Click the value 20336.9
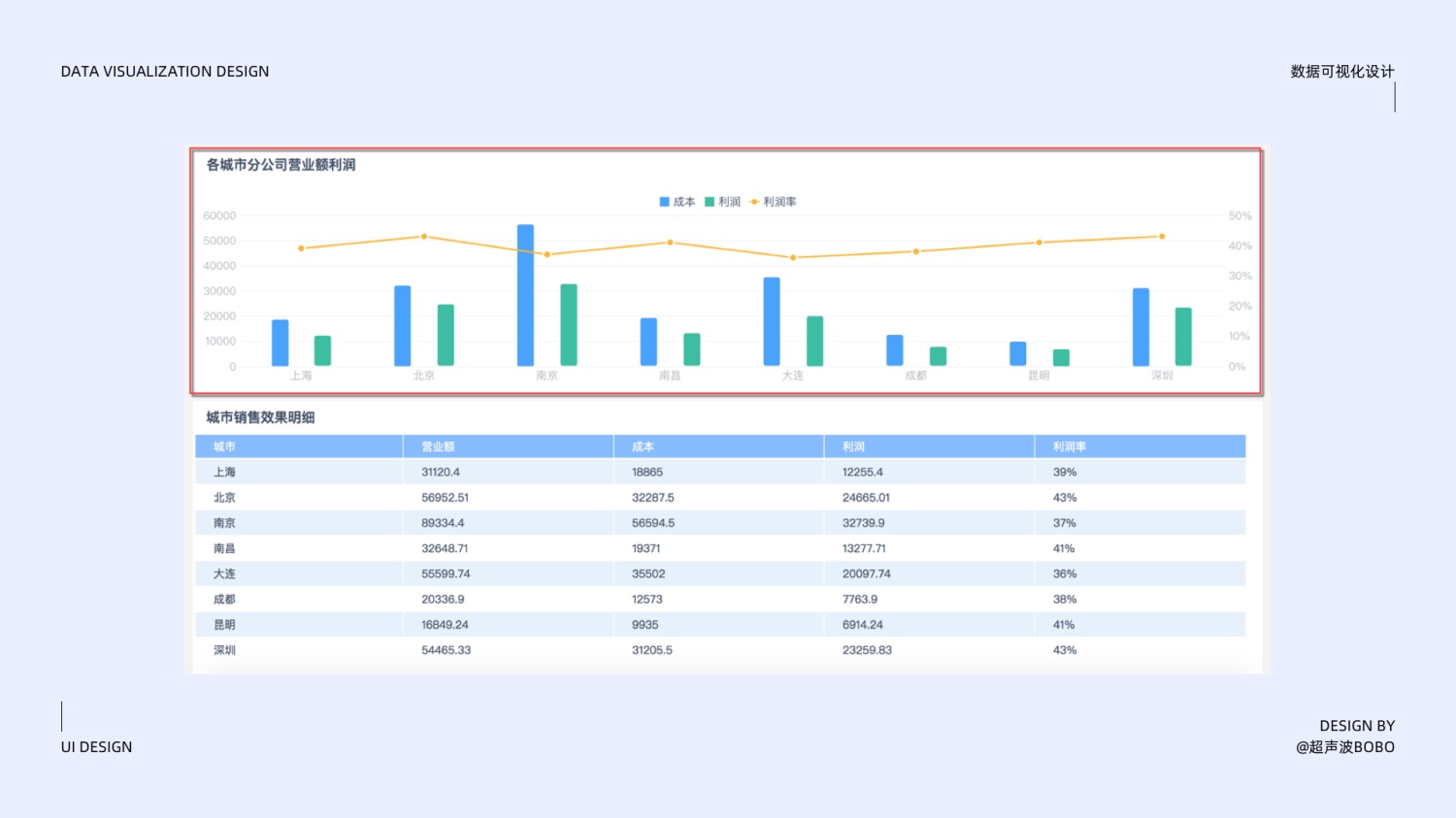The image size is (1456, 818). pyautogui.click(x=443, y=600)
